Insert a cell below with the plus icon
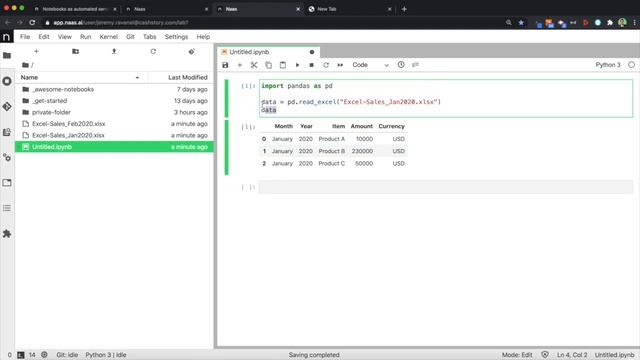The width and height of the screenshot is (640, 360). pos(240,65)
